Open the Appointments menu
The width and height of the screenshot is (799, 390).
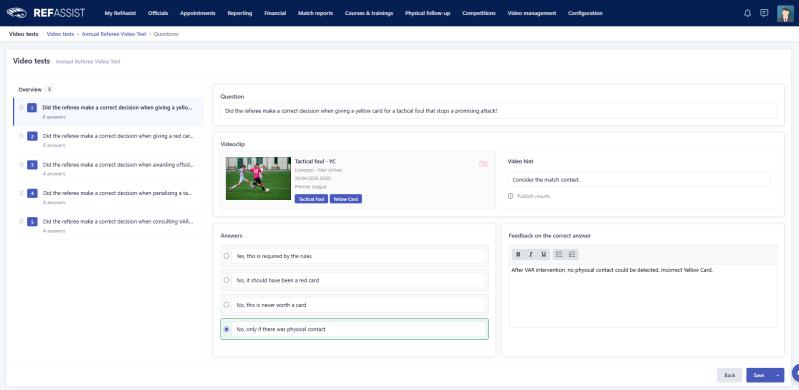coord(198,13)
